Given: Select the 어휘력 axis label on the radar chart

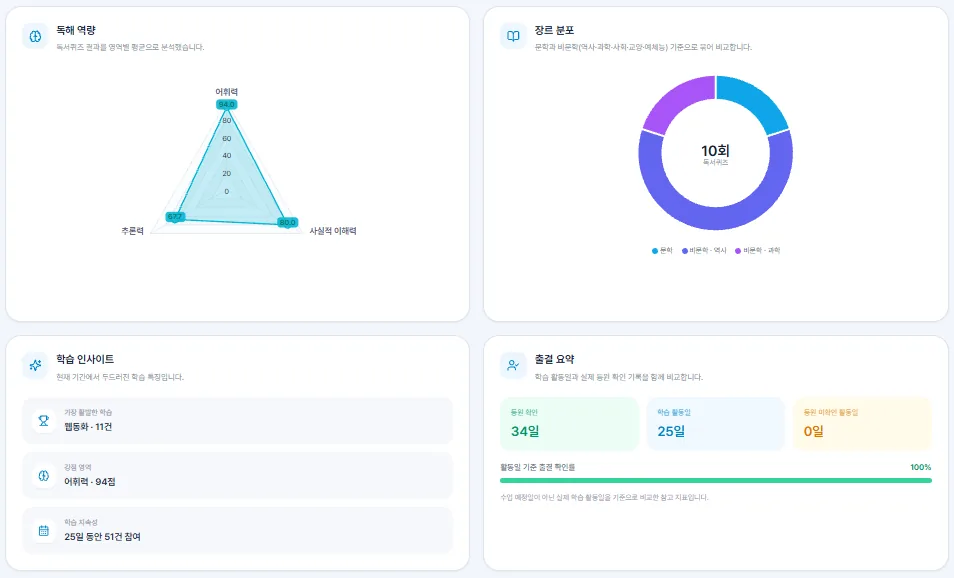Looking at the screenshot, I should (226, 92).
